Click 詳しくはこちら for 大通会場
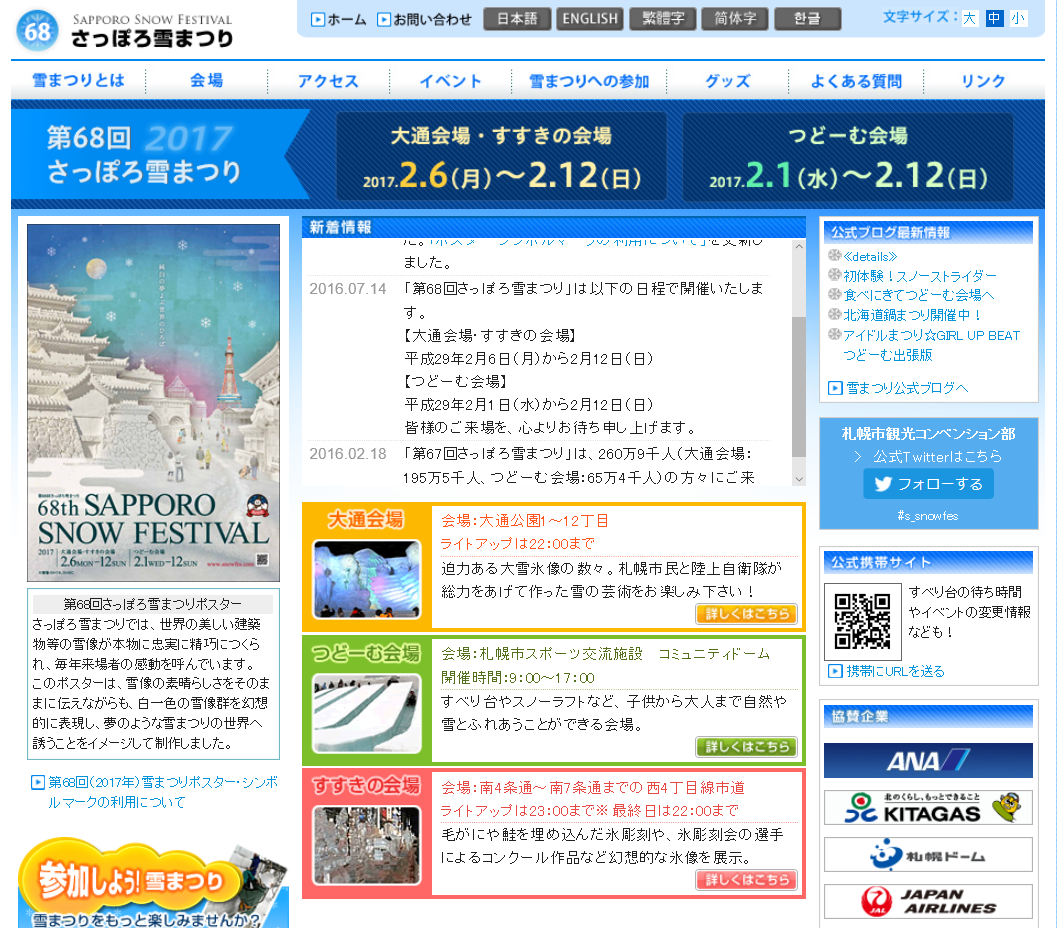 point(746,613)
